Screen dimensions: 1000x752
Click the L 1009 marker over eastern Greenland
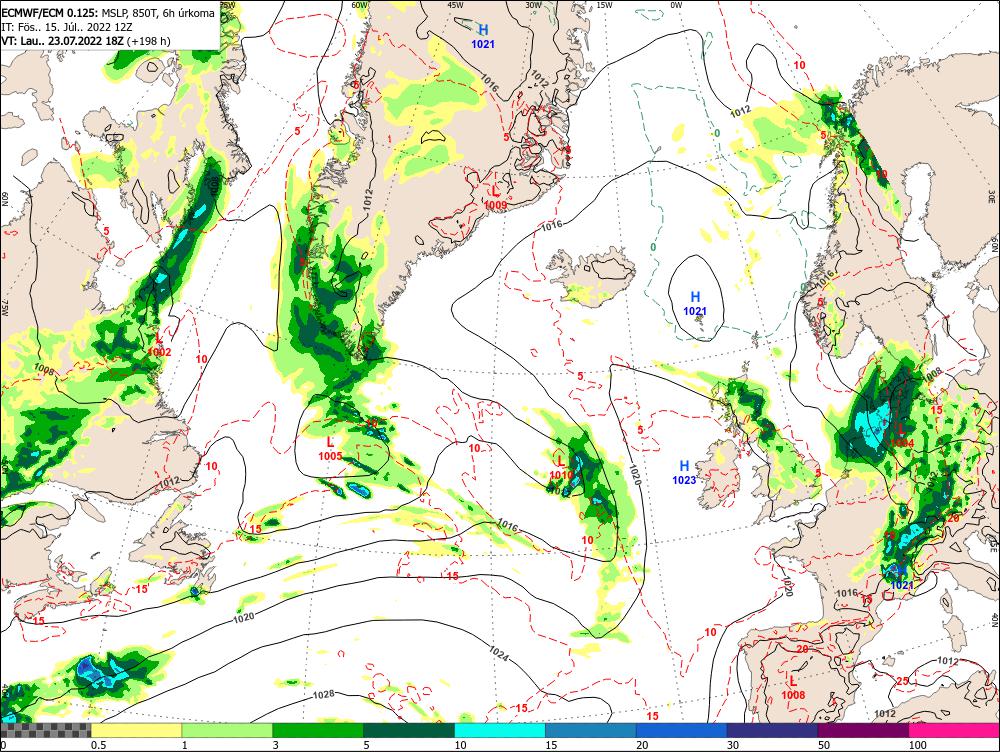pos(496,197)
